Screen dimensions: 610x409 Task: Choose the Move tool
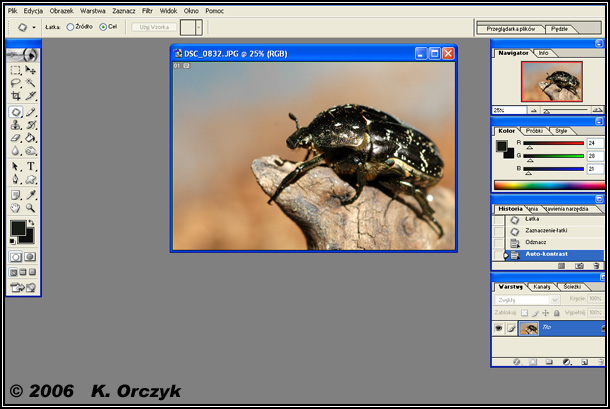[x=31, y=71]
